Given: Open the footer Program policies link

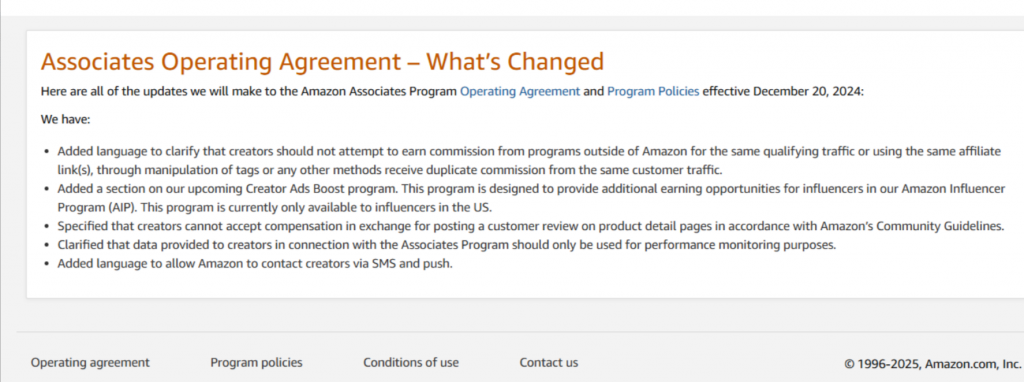Looking at the screenshot, I should (256, 362).
